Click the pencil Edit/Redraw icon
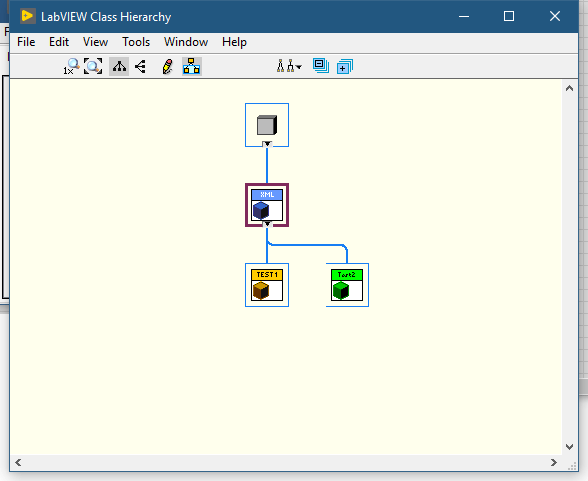 point(167,67)
